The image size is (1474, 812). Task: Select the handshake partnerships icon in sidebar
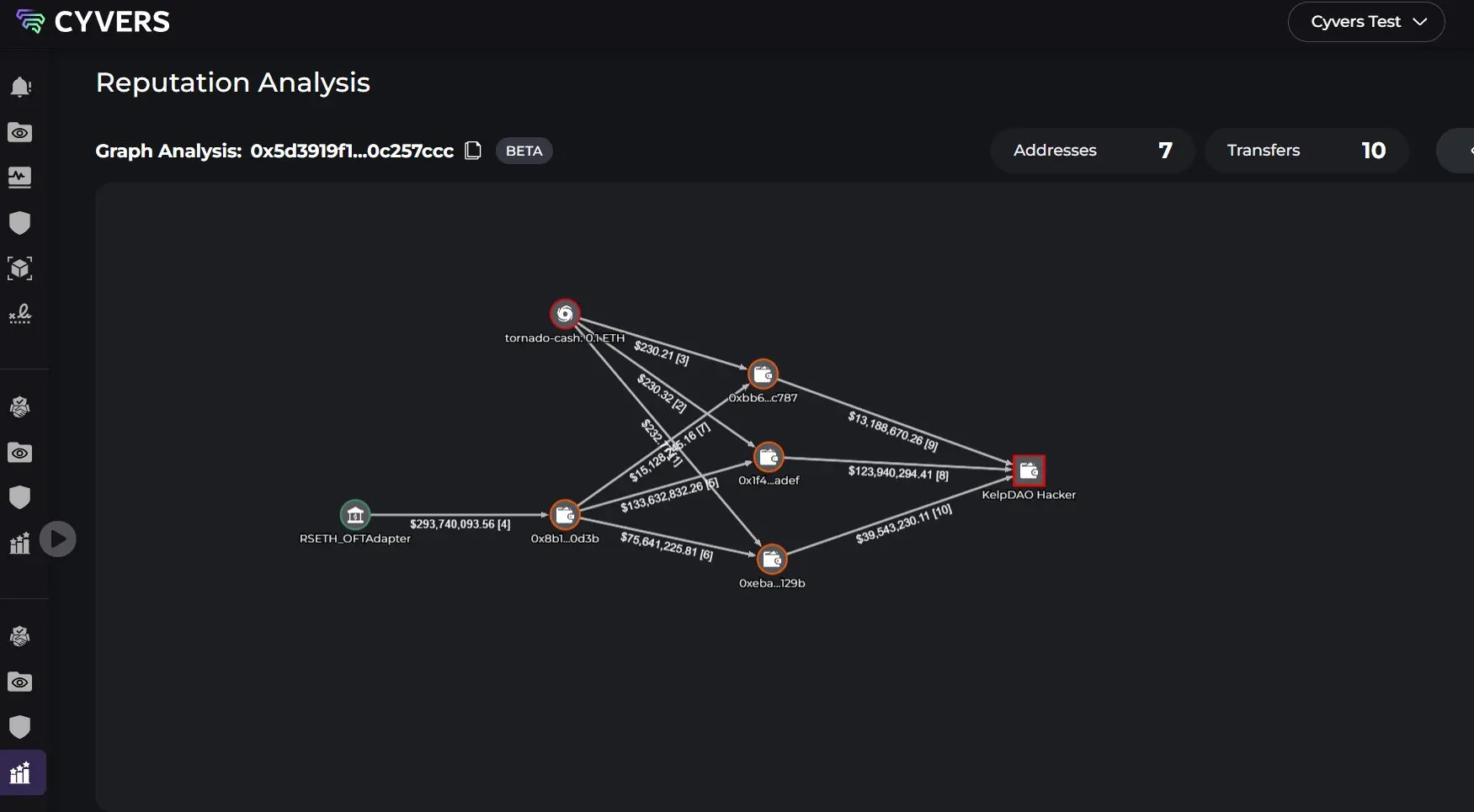click(20, 407)
